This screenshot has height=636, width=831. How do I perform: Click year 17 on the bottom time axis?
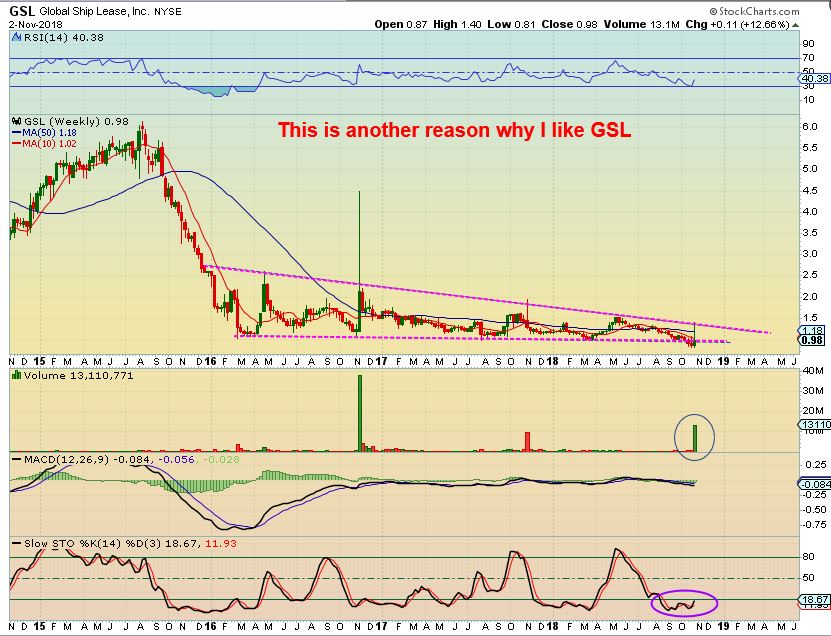[x=381, y=626]
